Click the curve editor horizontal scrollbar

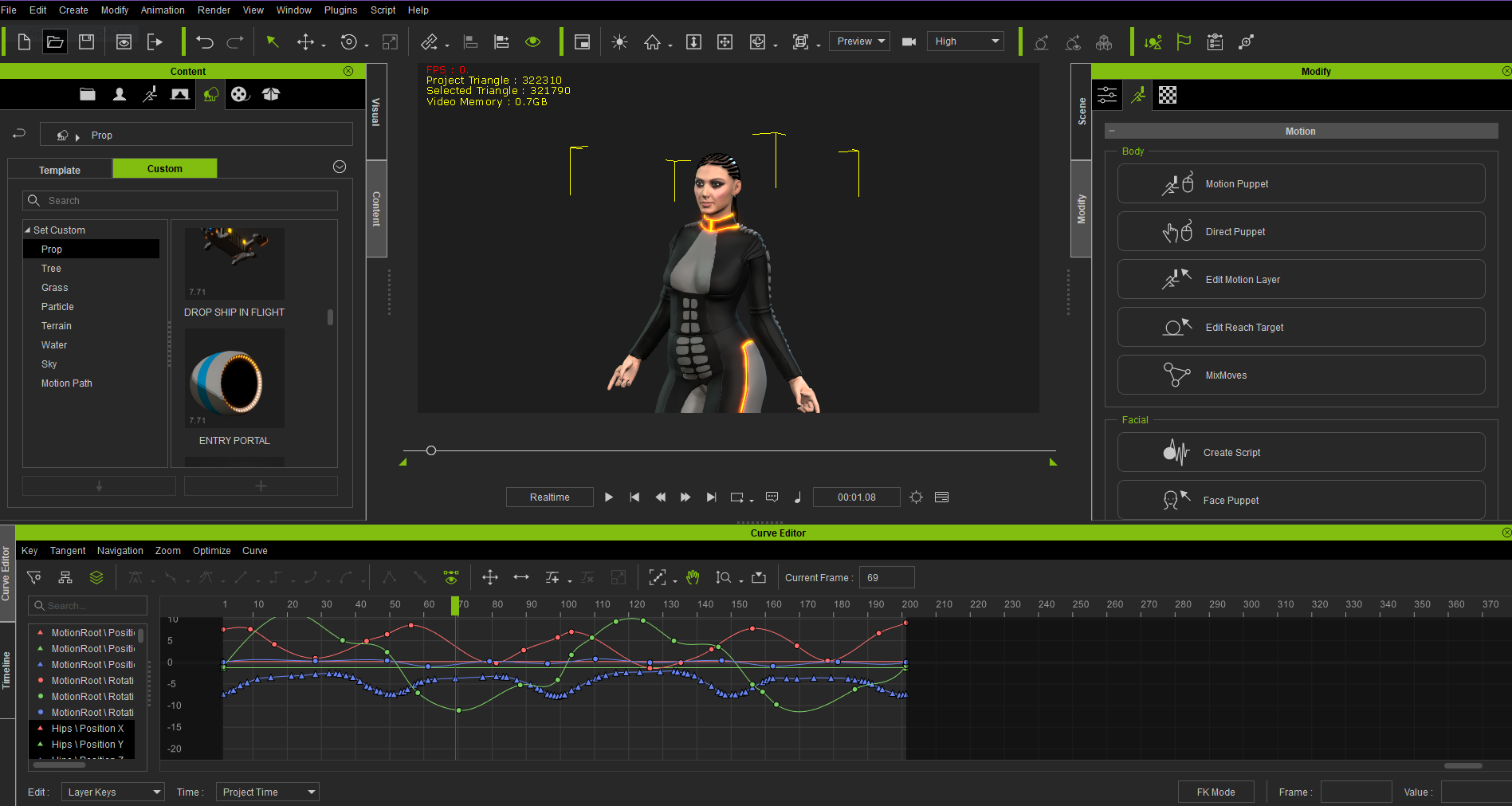[x=1463, y=765]
